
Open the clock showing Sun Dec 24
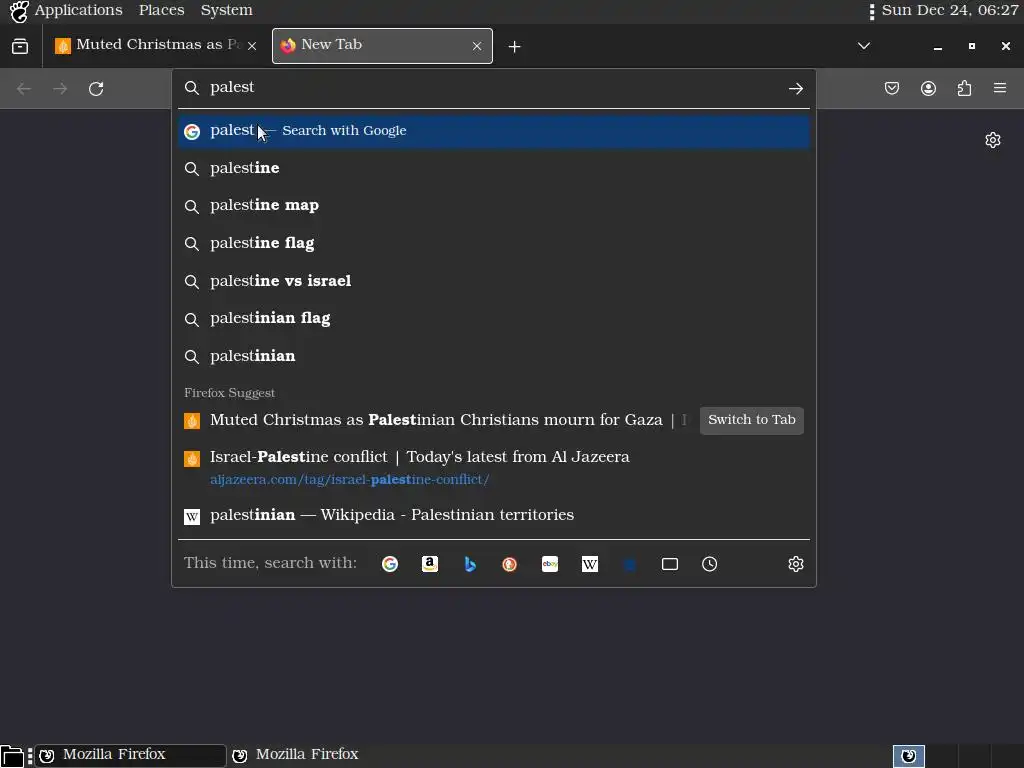pyautogui.click(x=950, y=10)
